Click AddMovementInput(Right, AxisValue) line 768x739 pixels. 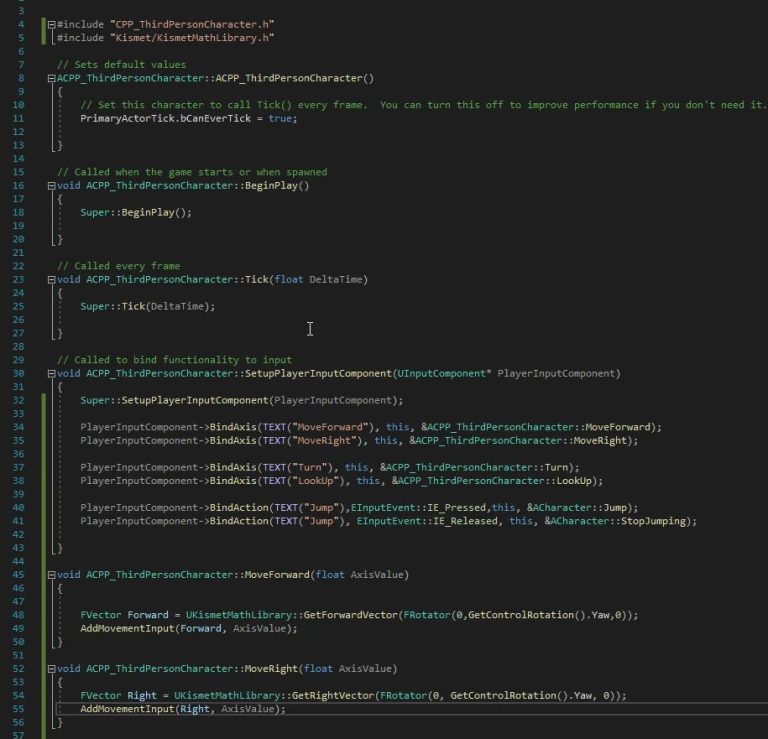coord(183,709)
